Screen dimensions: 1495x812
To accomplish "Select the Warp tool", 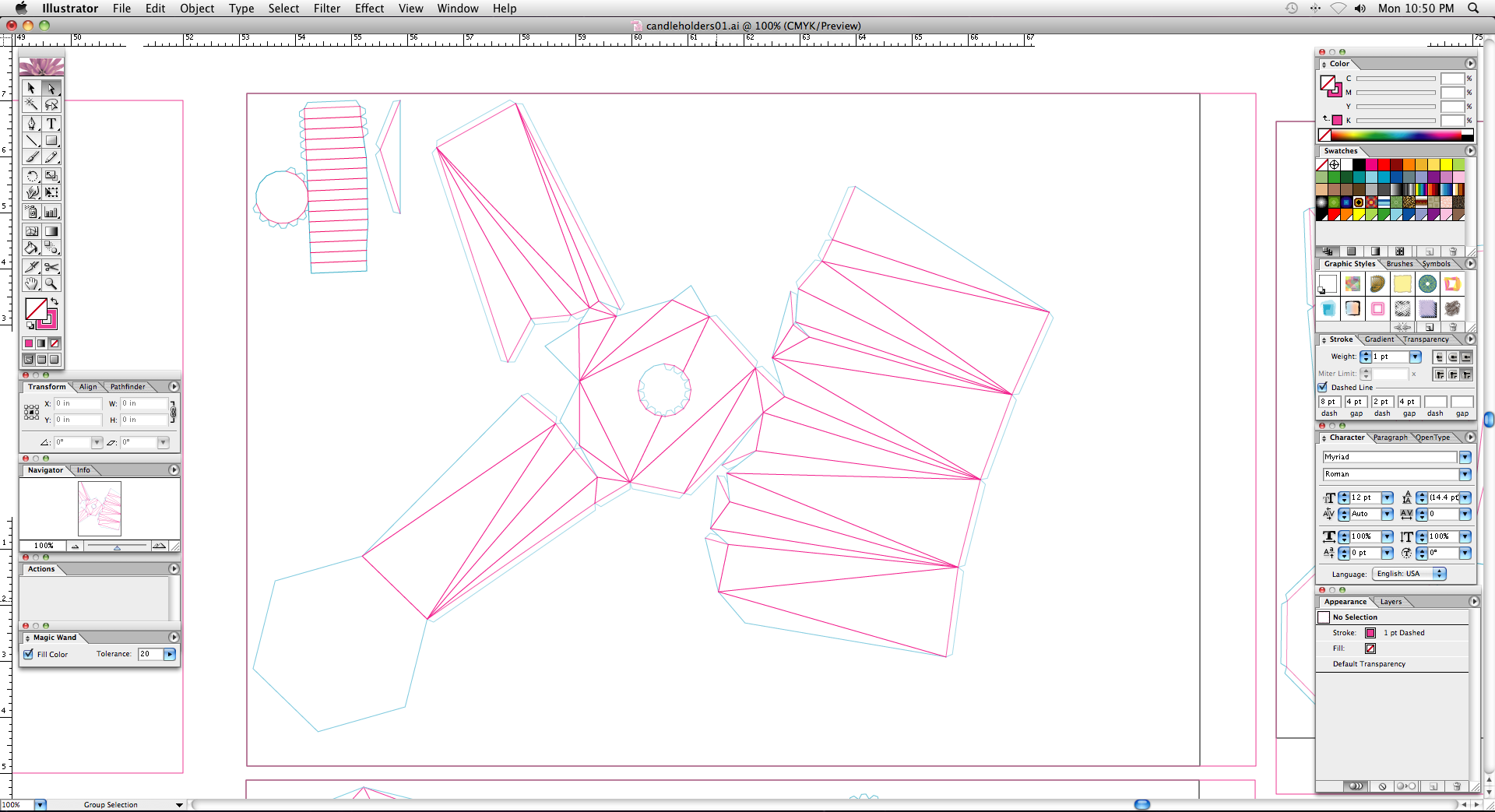I will [31, 192].
